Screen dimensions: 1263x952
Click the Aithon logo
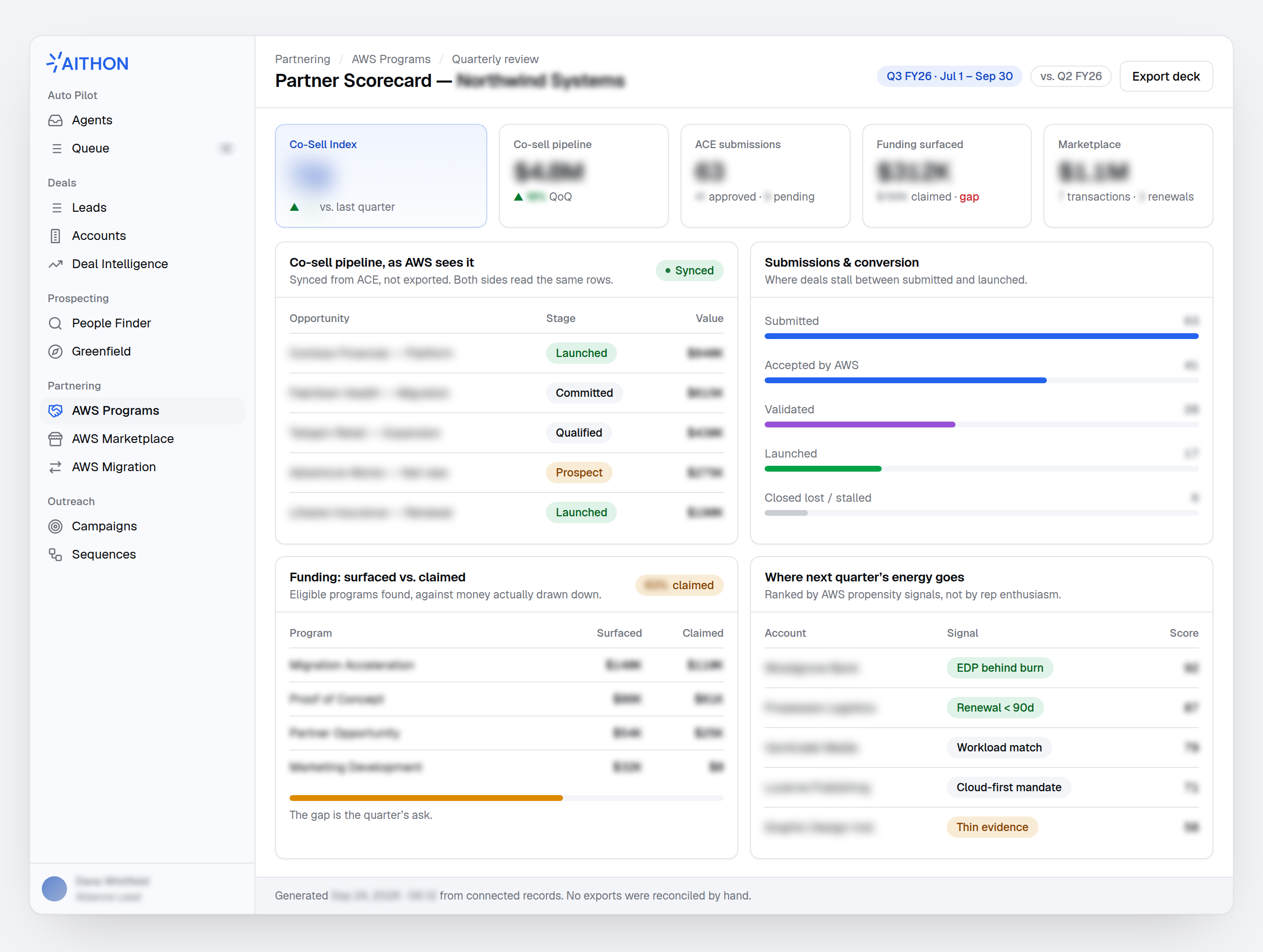(x=87, y=63)
